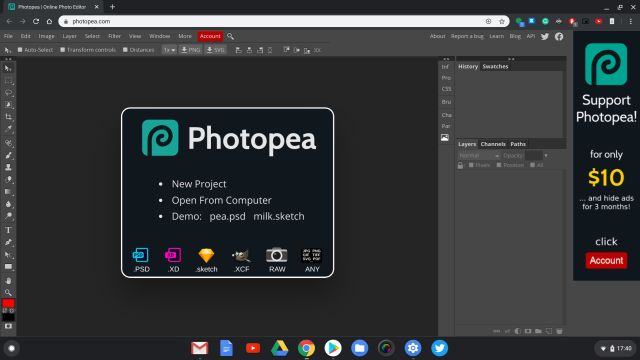Toggle the lock Position checkbox
This screenshot has width=640, height=360.
tap(499, 165)
